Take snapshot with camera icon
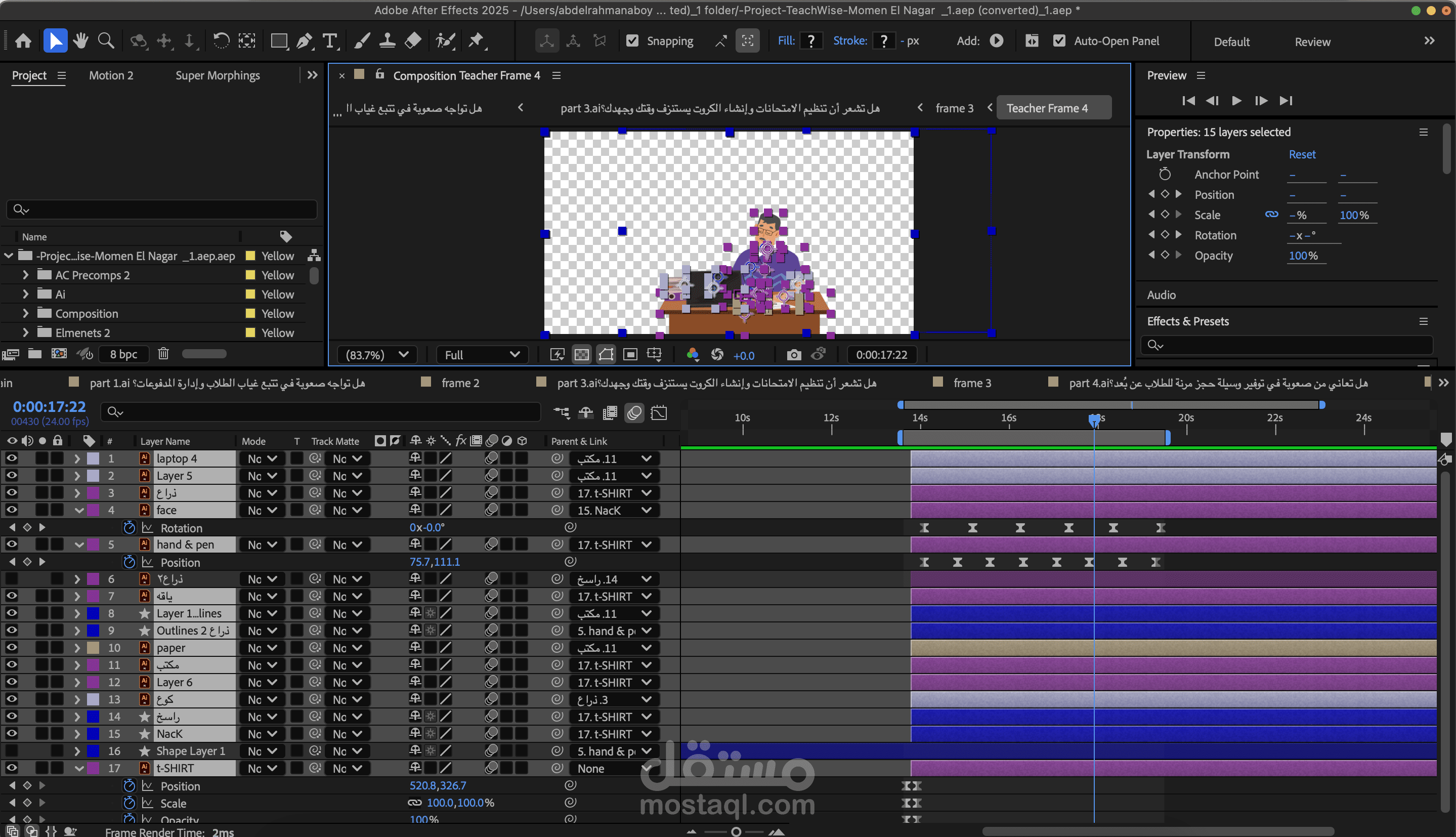 pos(793,355)
